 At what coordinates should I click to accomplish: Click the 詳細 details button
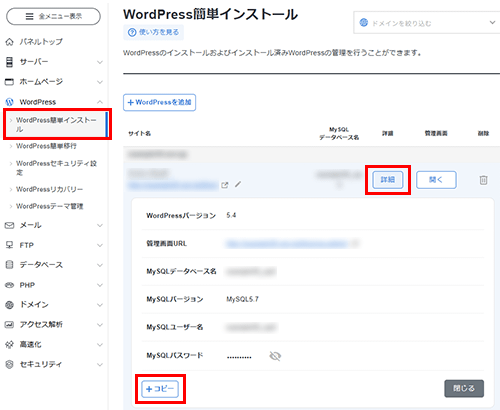pyautogui.click(x=388, y=180)
